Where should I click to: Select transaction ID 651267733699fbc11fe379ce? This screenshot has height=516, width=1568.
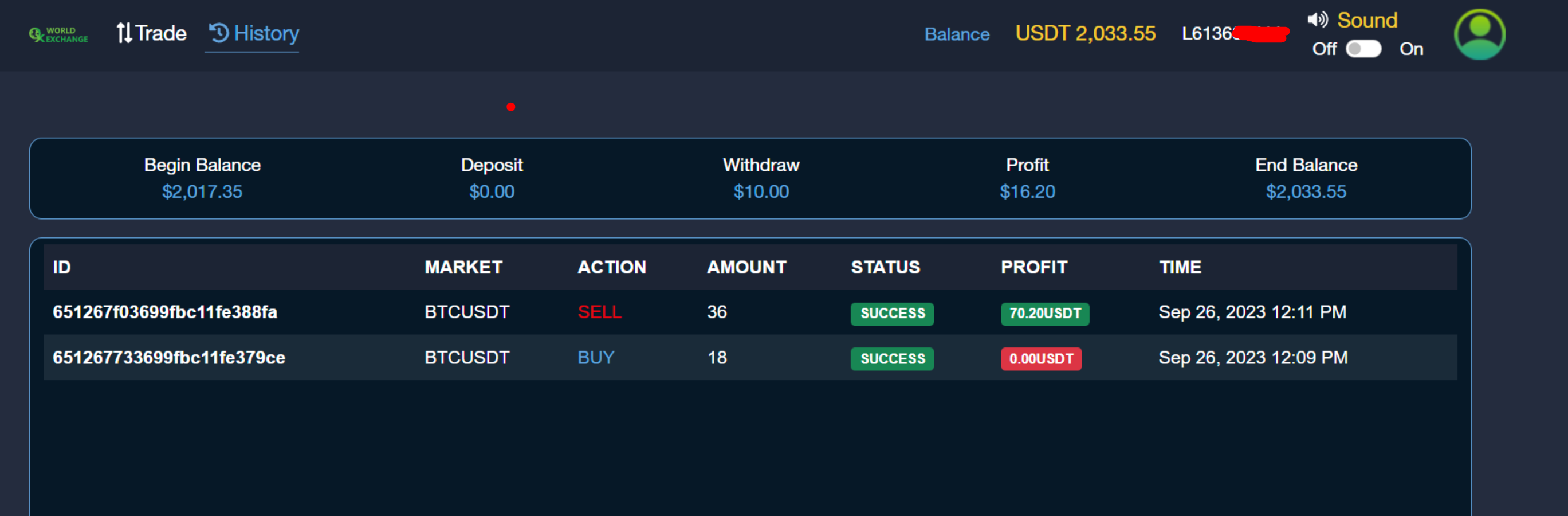tap(168, 358)
